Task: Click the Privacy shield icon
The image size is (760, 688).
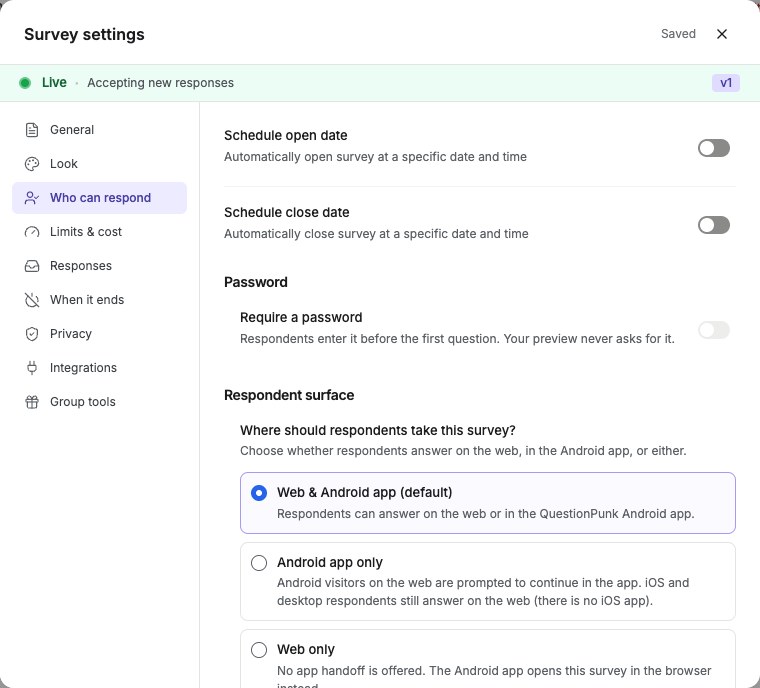Action: coord(32,334)
